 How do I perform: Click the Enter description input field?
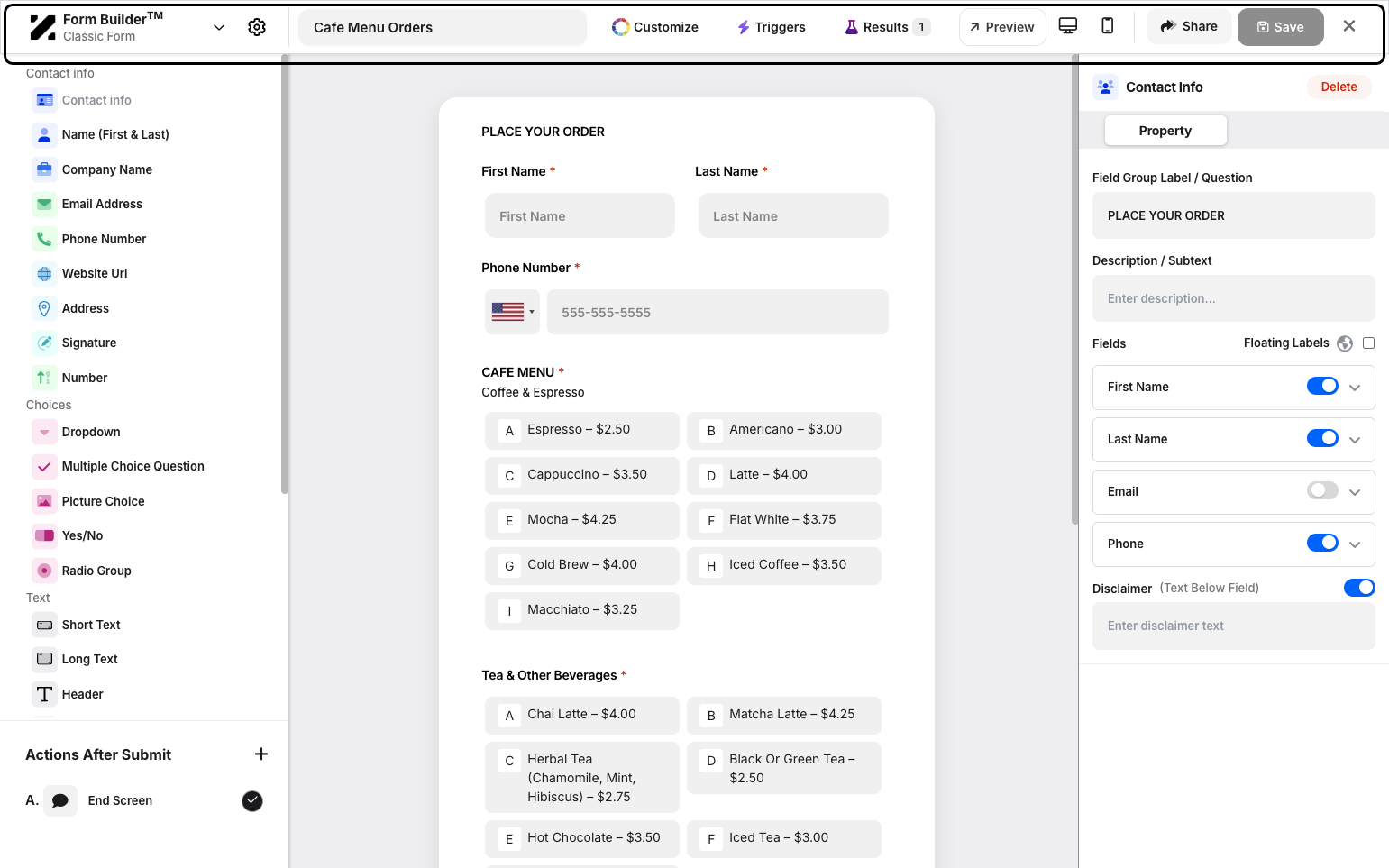(1234, 298)
